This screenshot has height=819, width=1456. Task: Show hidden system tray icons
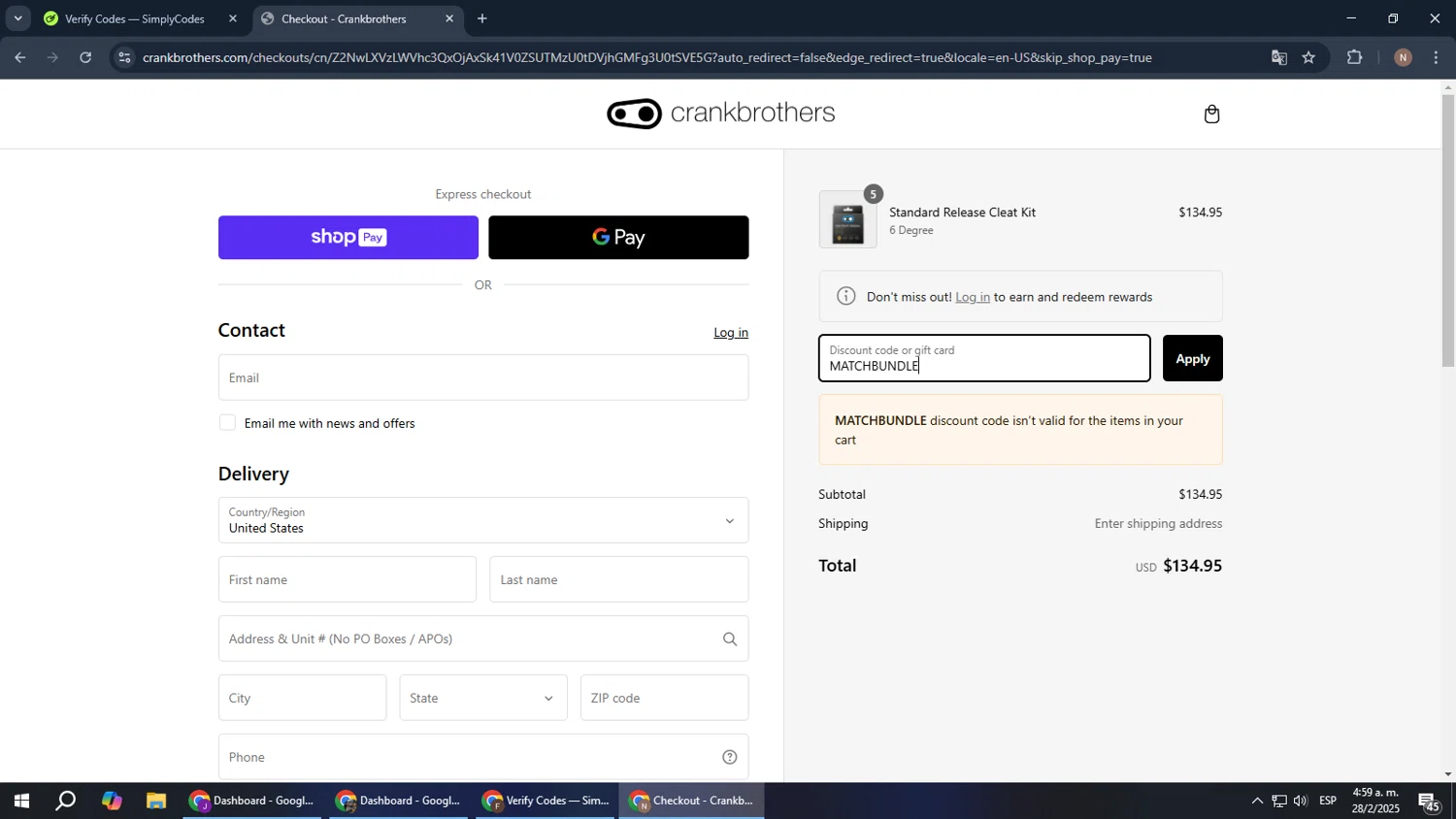(1257, 801)
